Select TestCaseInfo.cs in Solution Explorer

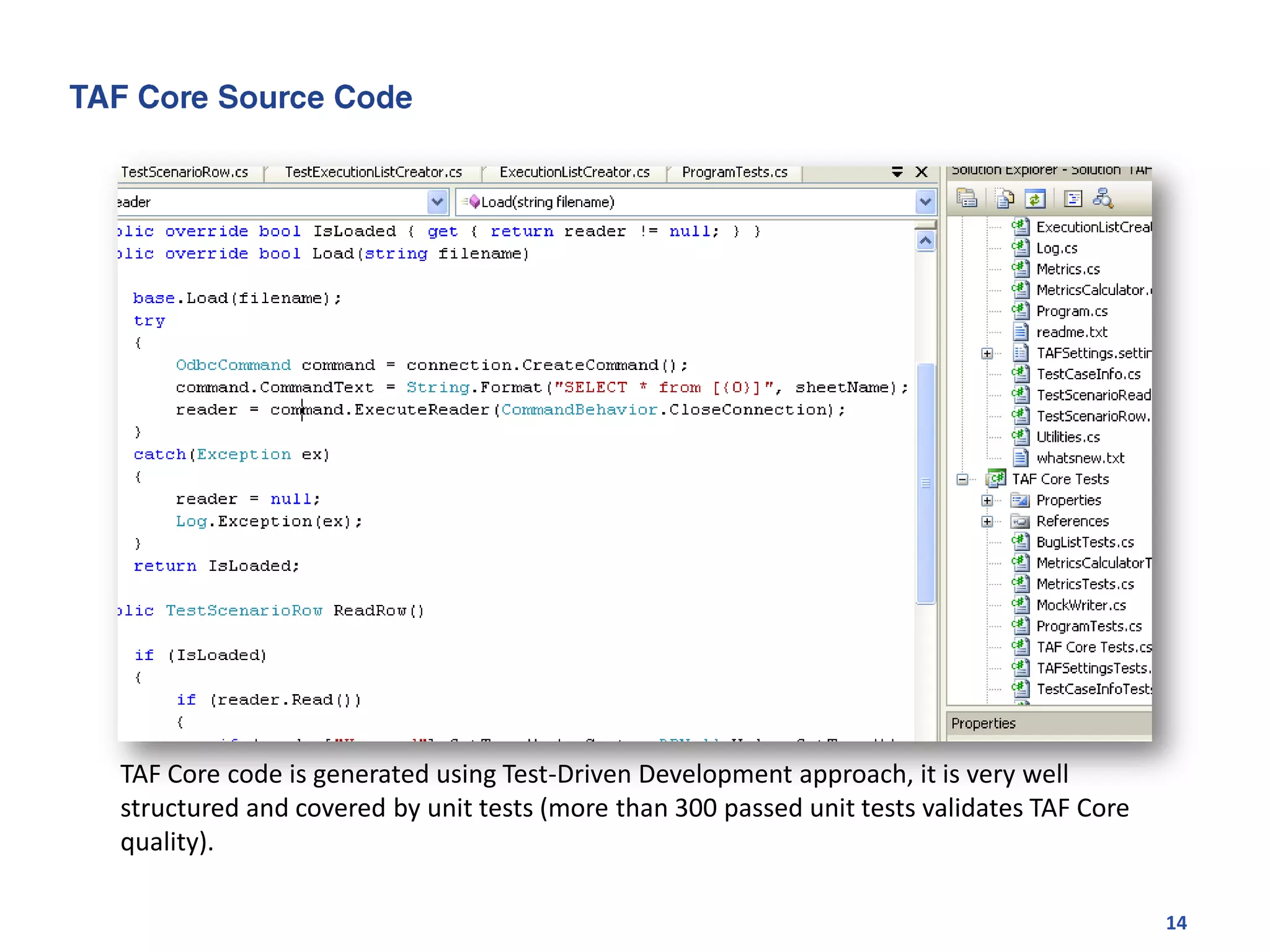1088,374
